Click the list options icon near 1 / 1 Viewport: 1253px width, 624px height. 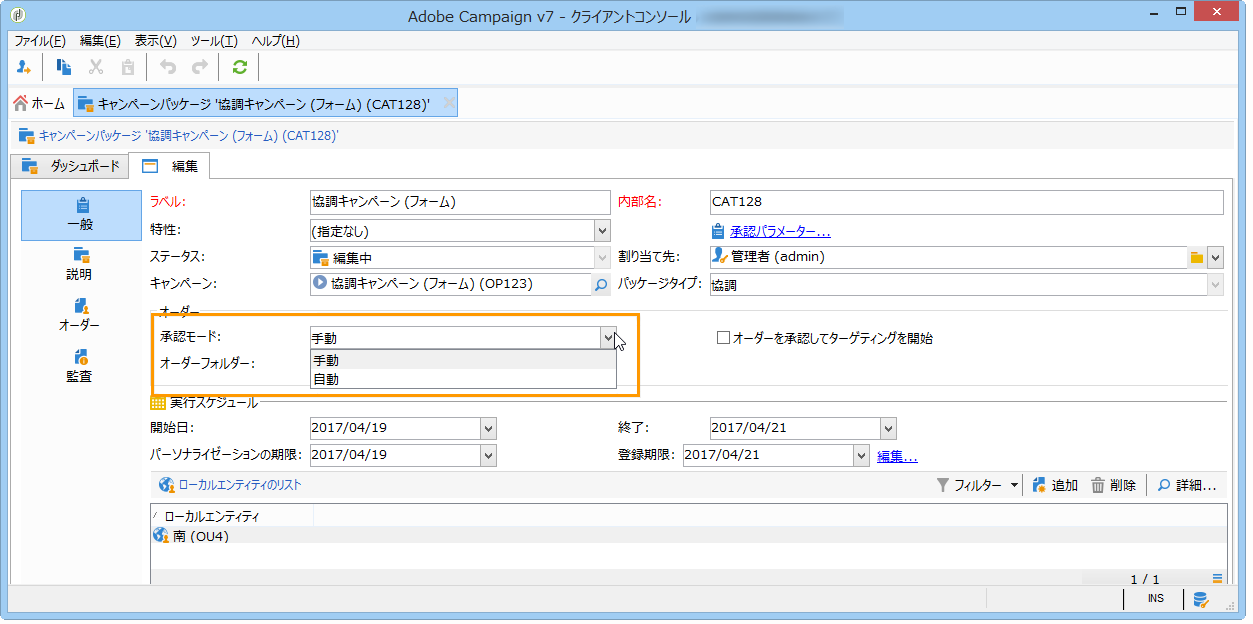click(1218, 579)
